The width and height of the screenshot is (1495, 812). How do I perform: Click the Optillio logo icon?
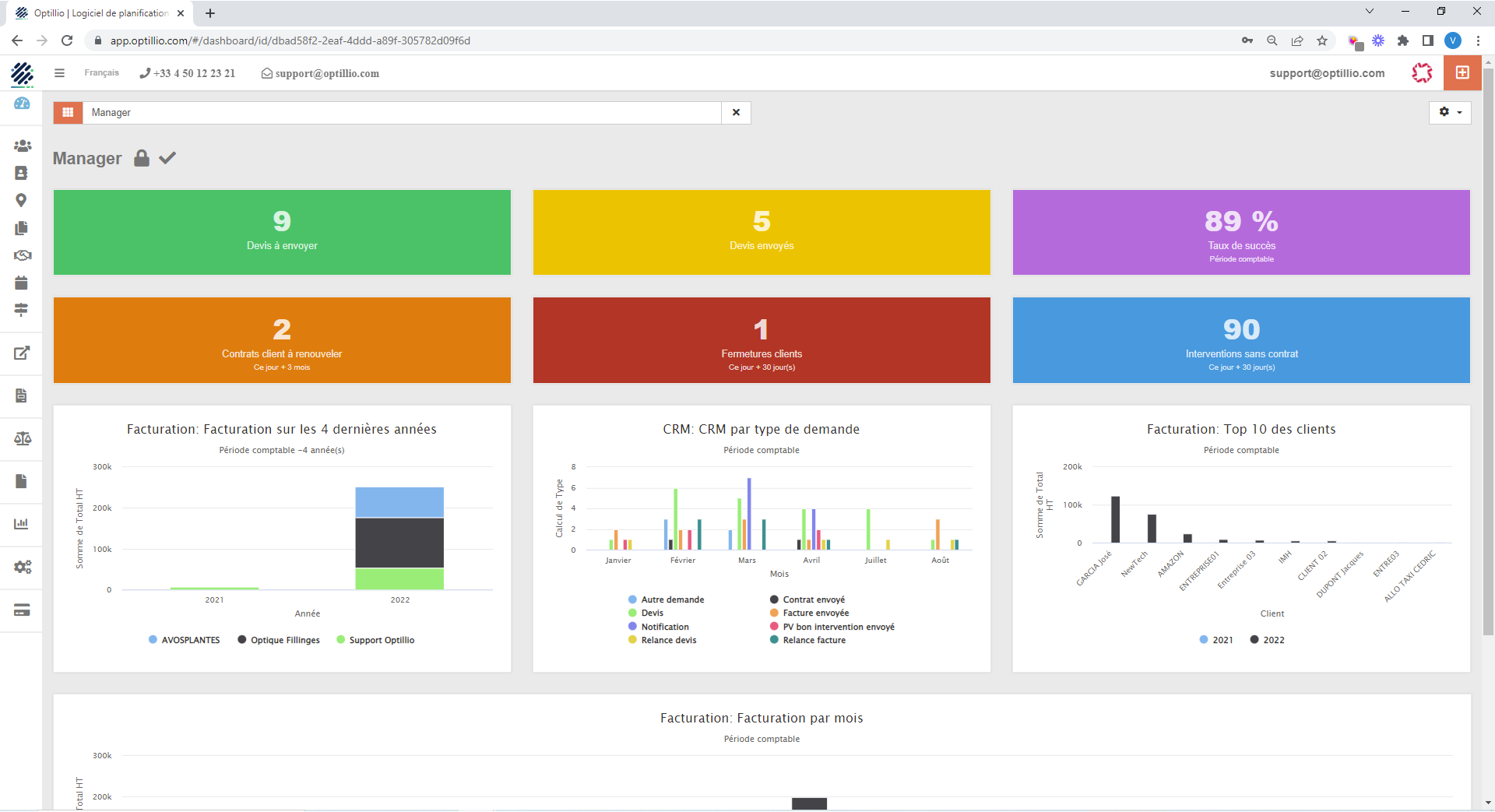[22, 74]
